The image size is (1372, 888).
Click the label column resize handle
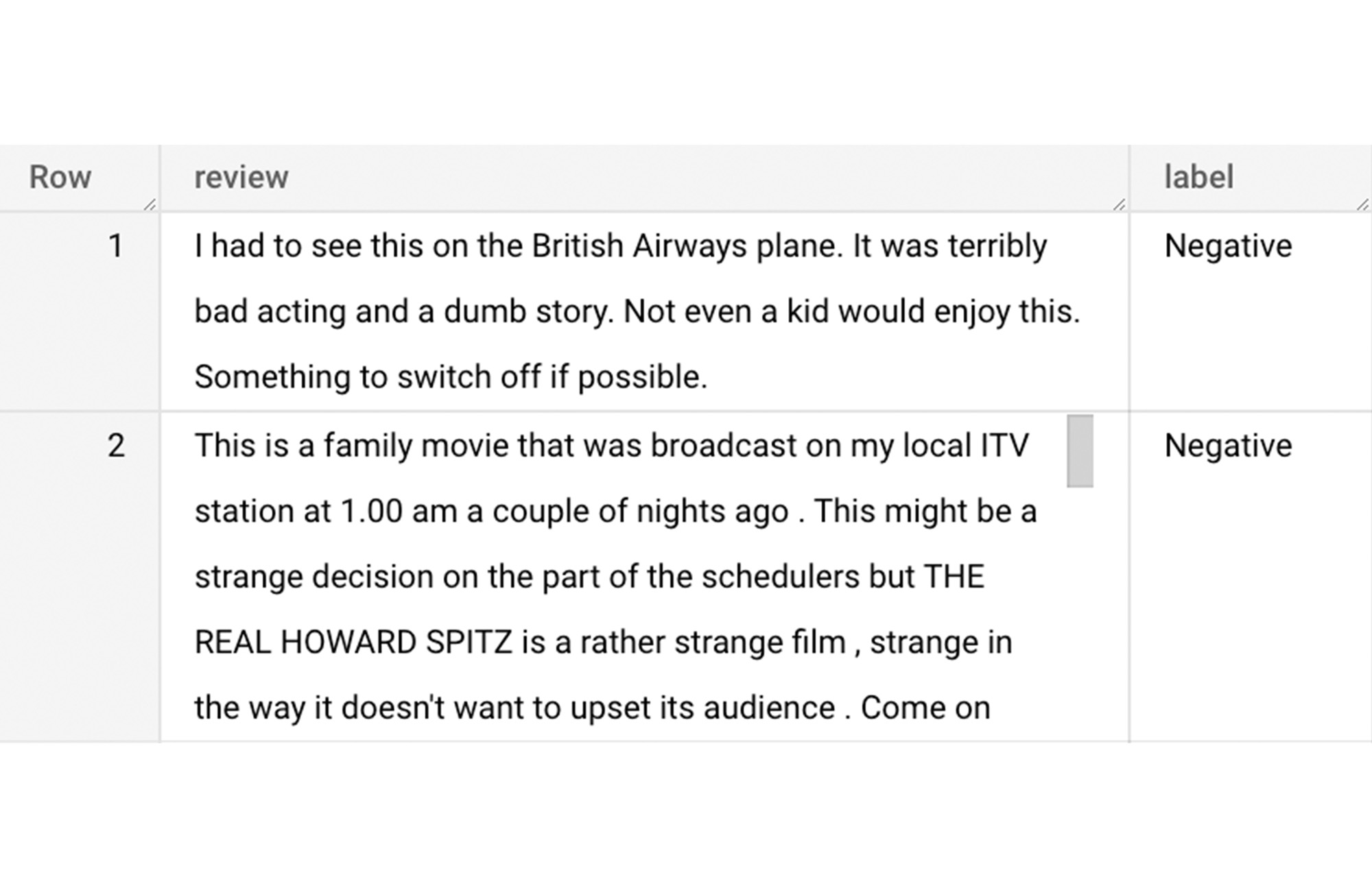click(x=1362, y=204)
